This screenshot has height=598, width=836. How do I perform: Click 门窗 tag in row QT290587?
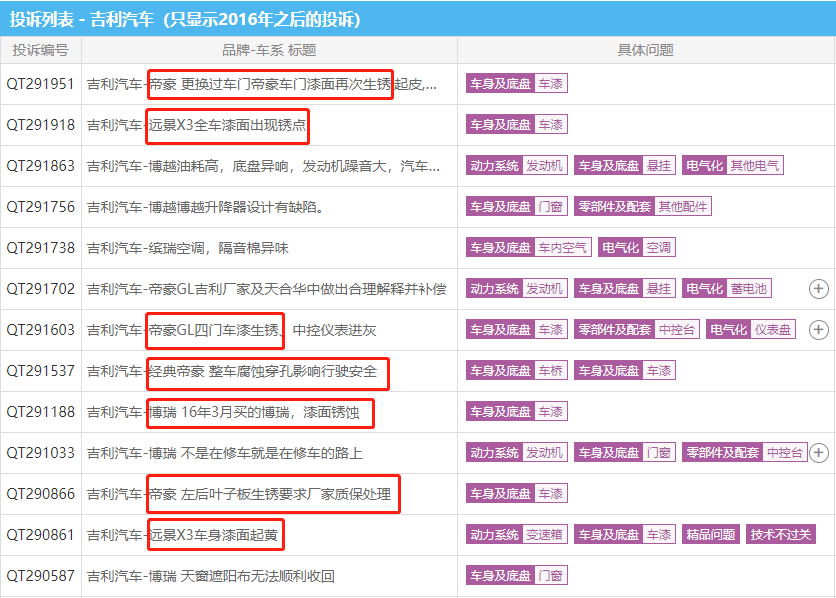tap(551, 576)
